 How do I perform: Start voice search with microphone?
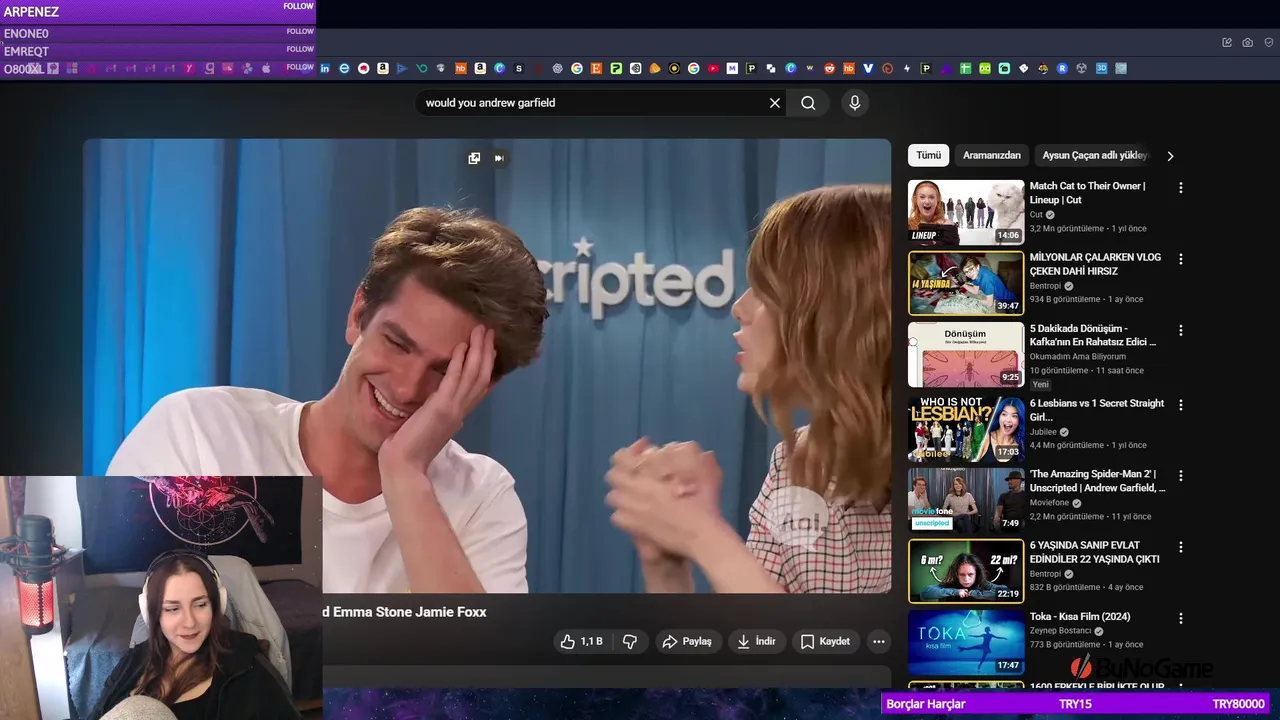tap(854, 103)
